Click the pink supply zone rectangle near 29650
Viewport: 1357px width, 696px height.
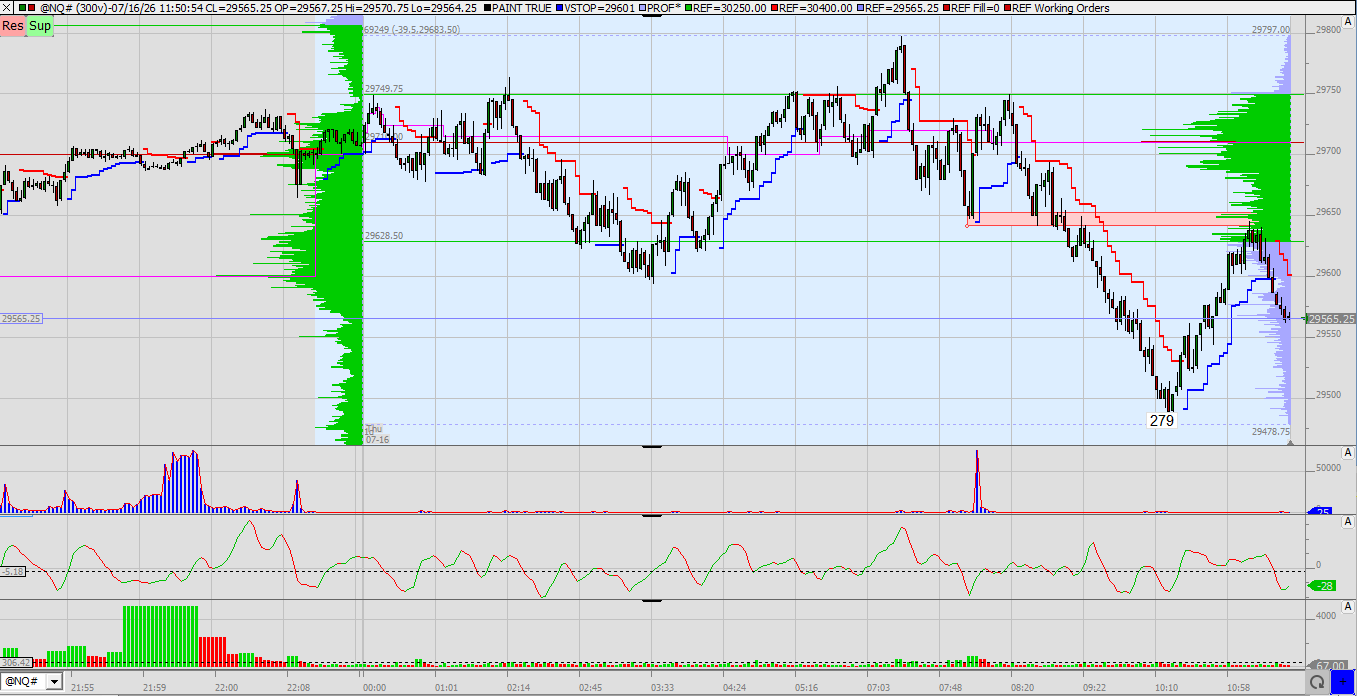pos(1108,218)
